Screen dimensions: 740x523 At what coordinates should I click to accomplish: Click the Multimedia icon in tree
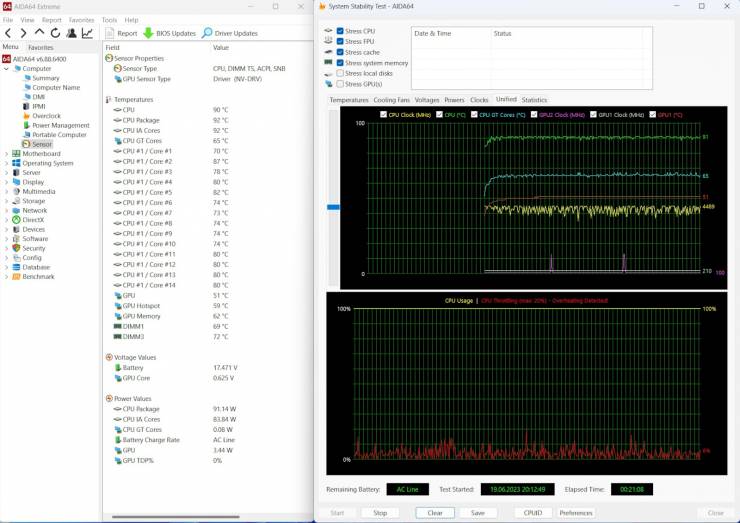coord(17,191)
